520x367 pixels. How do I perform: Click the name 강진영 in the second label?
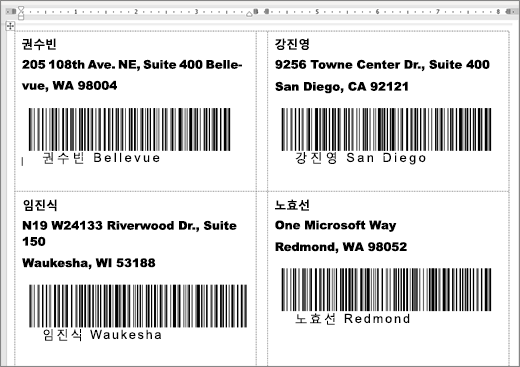pos(292,44)
